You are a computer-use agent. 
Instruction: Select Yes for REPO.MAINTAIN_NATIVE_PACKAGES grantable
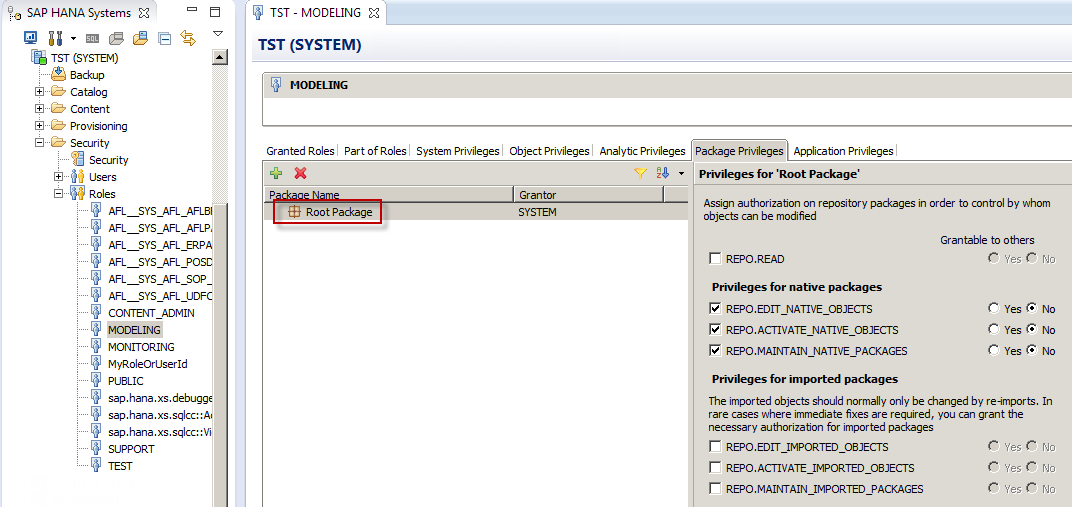click(993, 351)
